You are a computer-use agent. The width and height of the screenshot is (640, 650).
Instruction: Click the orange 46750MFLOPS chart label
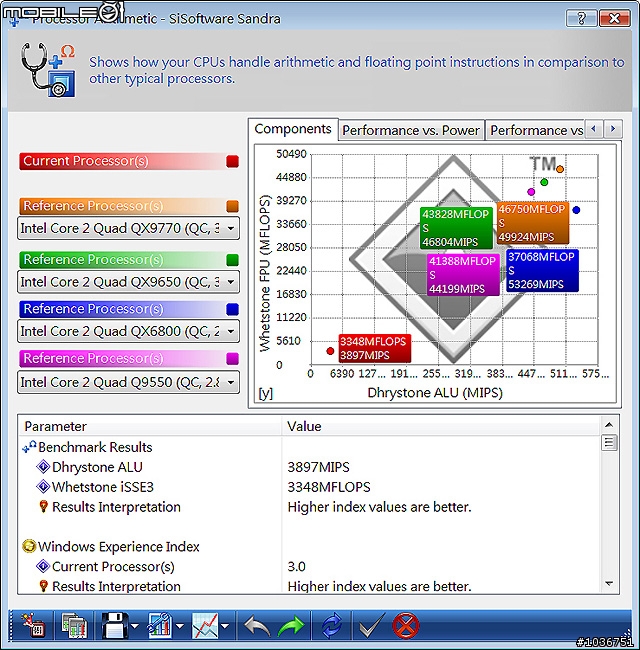(533, 223)
